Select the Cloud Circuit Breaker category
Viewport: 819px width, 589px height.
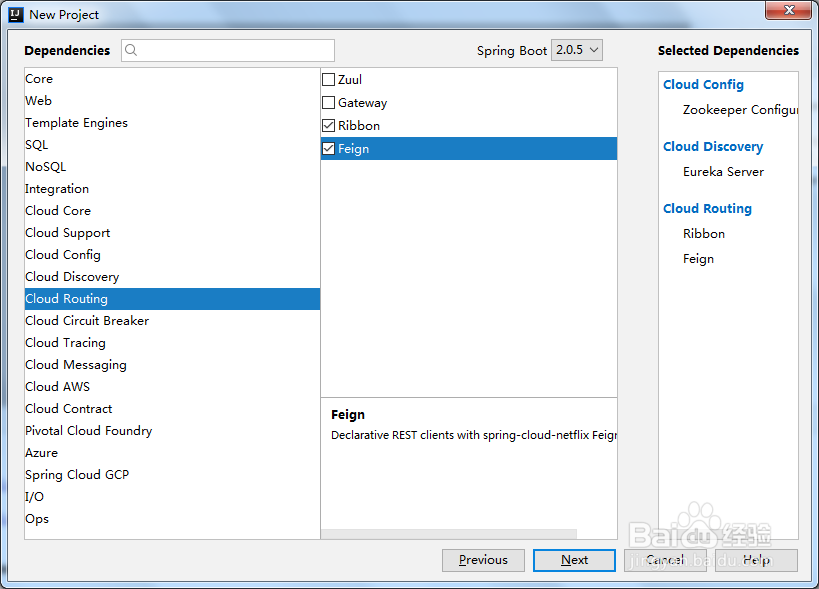(x=172, y=321)
